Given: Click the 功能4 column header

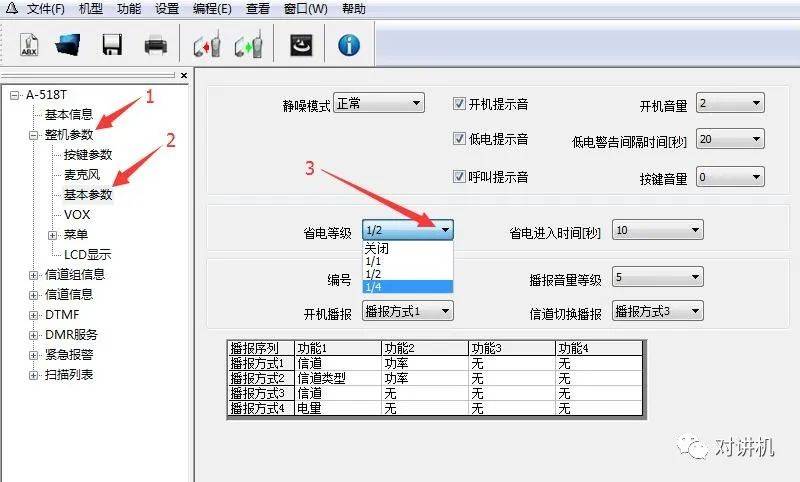Looking at the screenshot, I should click(598, 348).
